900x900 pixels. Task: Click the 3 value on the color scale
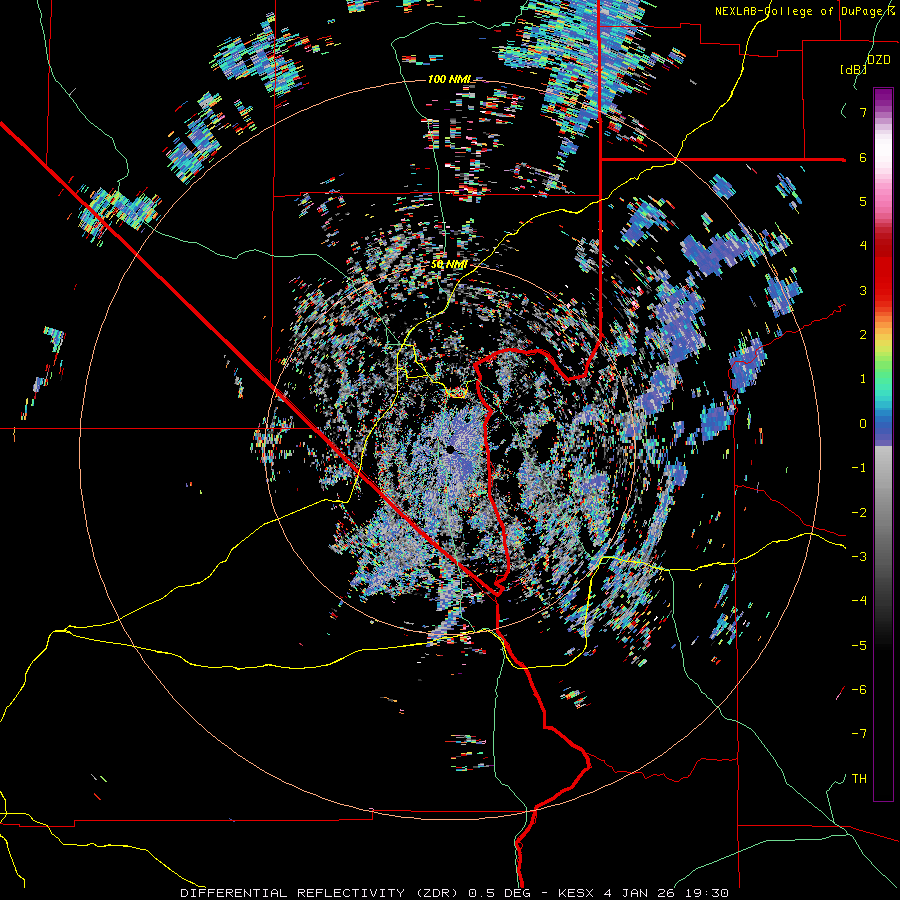pos(863,290)
